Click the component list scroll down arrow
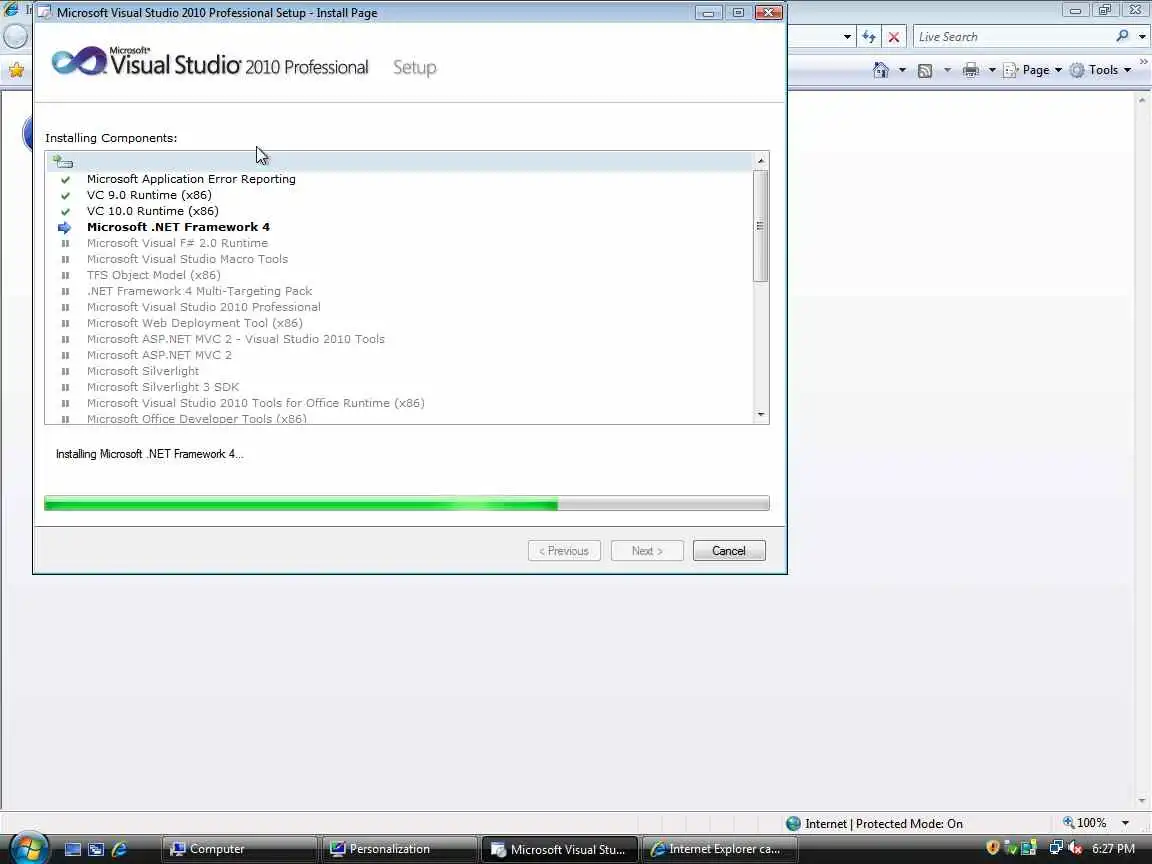Image resolution: width=1152 pixels, height=864 pixels. [761, 415]
